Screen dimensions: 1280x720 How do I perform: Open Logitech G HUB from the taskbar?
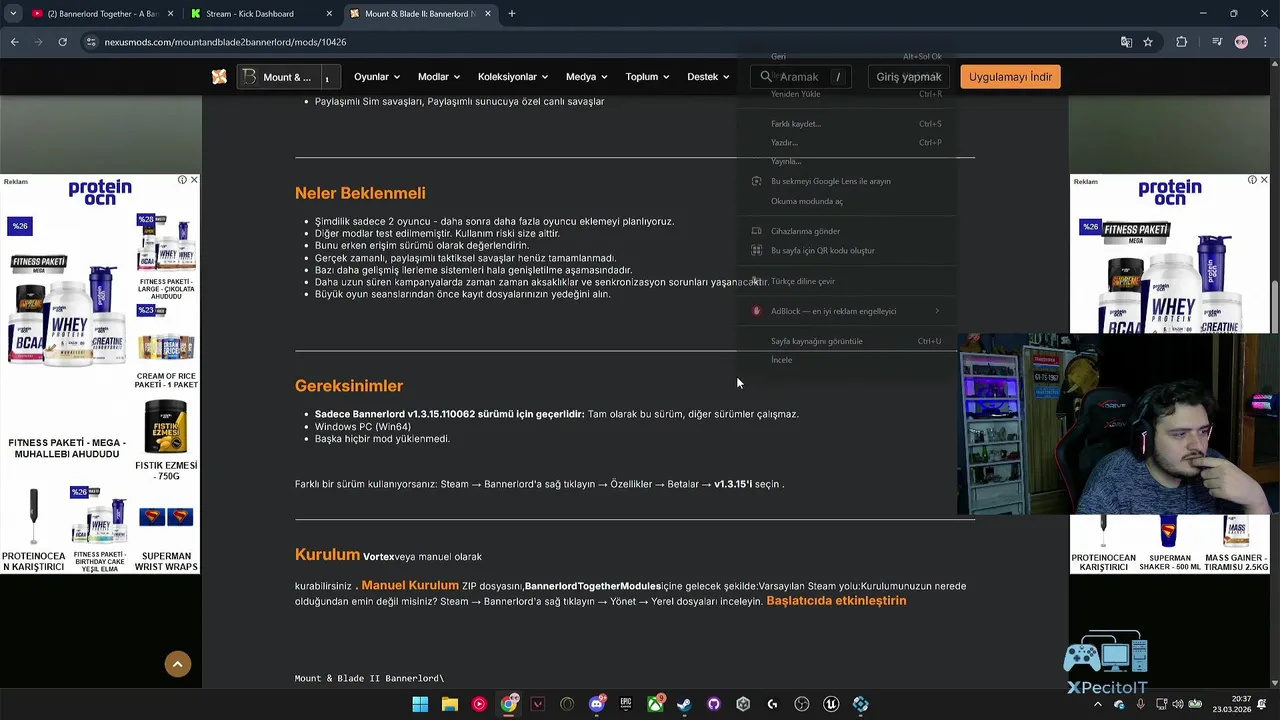pos(772,704)
